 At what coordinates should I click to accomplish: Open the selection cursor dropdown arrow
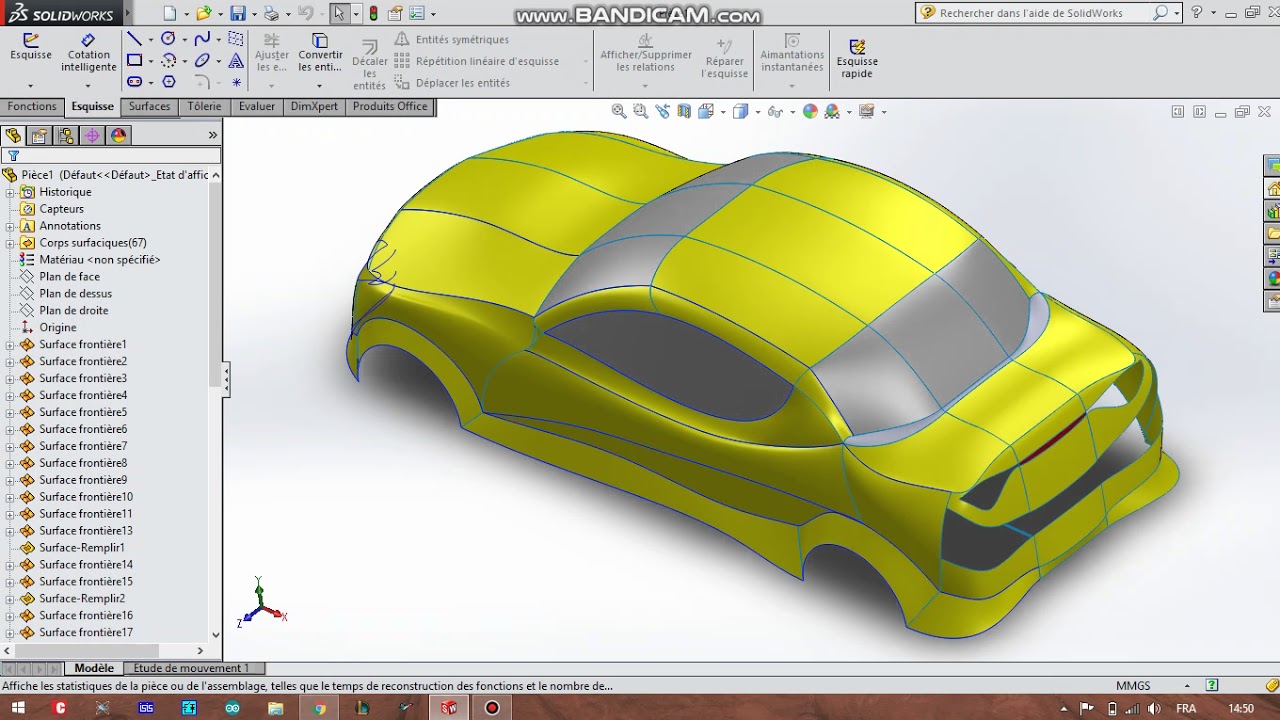click(354, 14)
